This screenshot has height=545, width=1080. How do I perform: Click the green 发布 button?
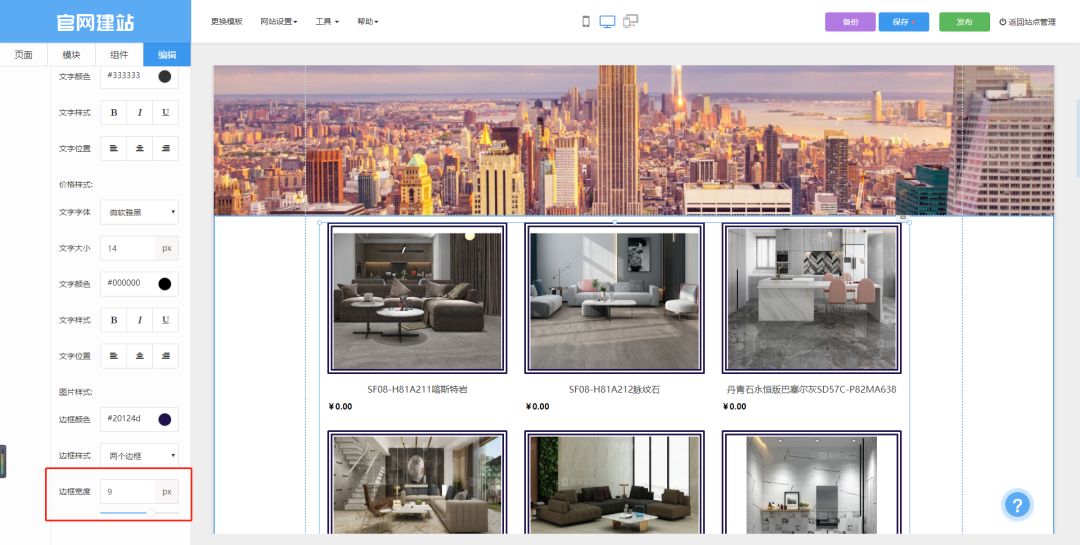click(964, 22)
